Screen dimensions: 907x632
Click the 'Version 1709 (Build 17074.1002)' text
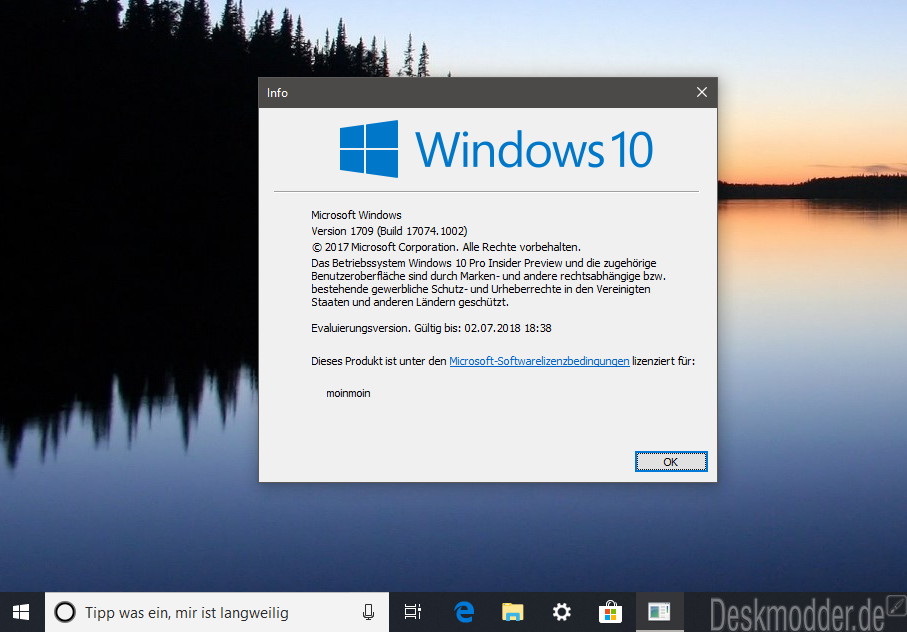point(389,231)
